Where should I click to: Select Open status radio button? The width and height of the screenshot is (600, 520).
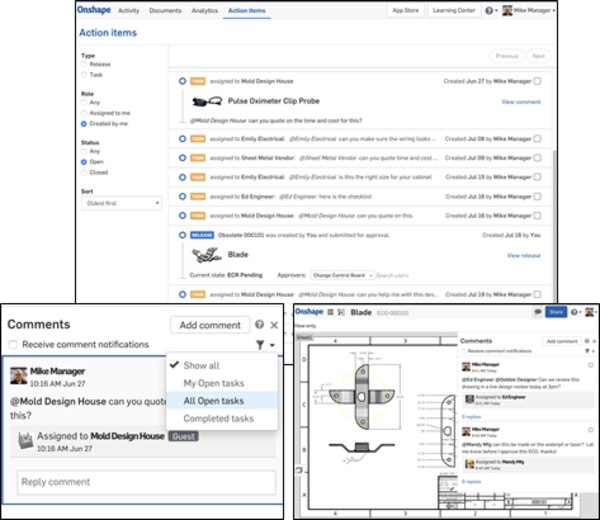pyautogui.click(x=84, y=162)
